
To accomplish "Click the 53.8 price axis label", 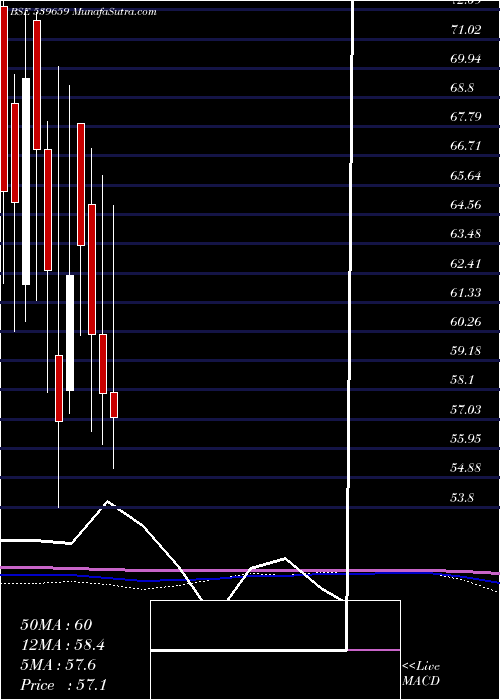I will point(462,497).
